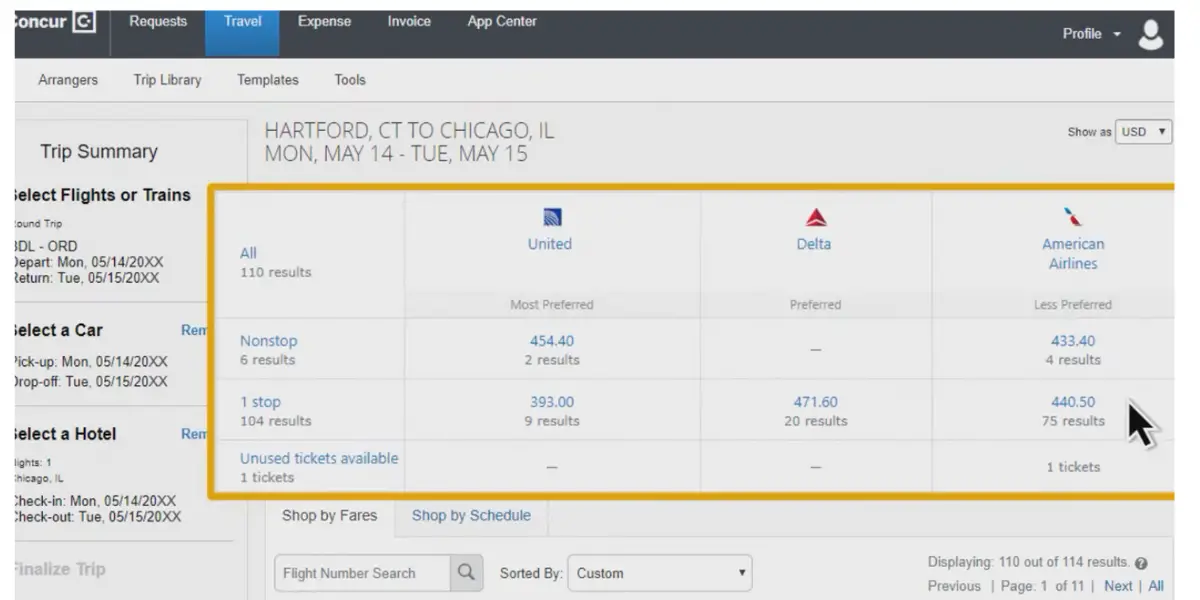
Task: Switch to Shop by Schedule tab
Action: click(x=471, y=516)
